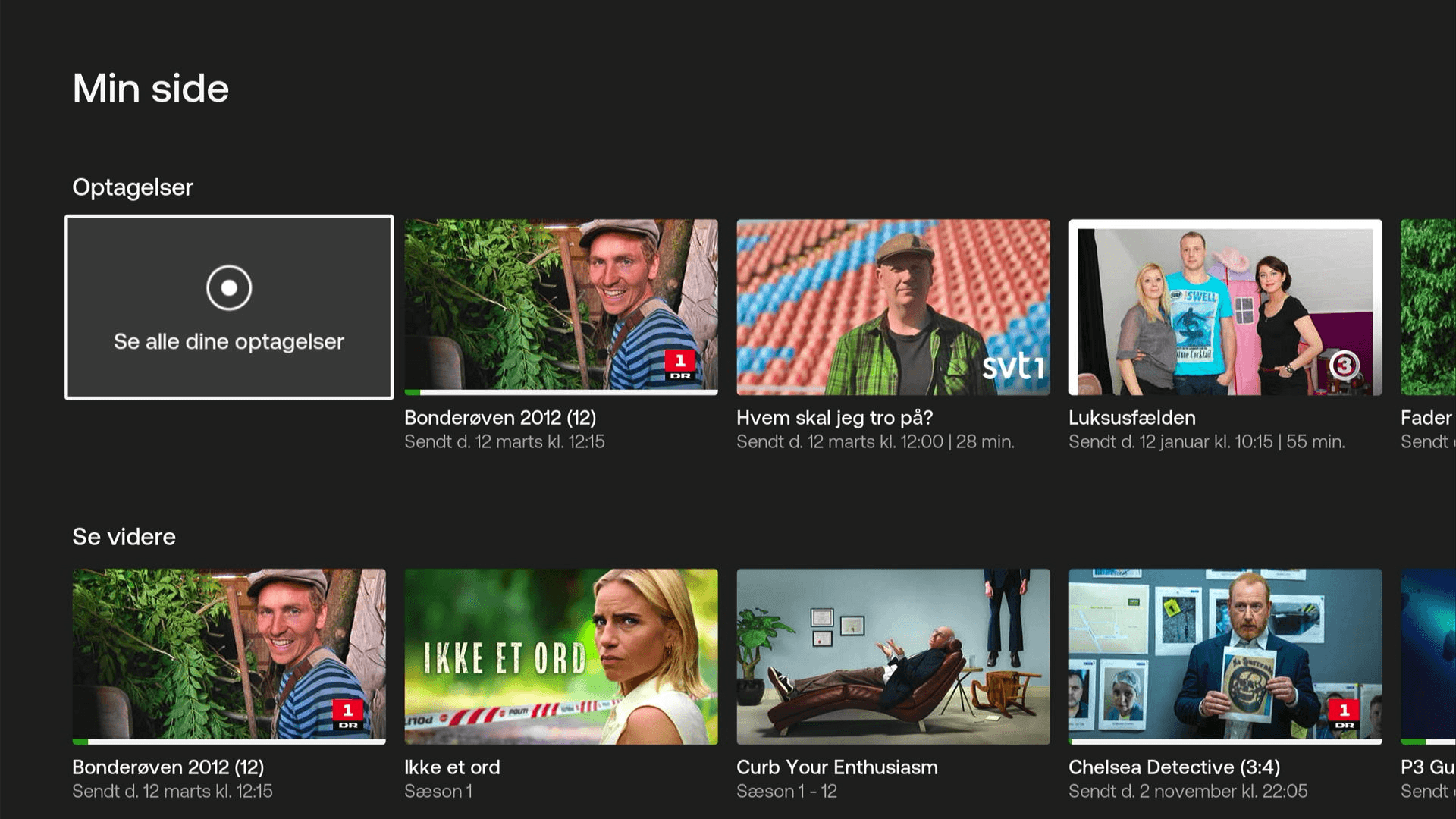
Task: Click the Curb Your Enthusiasm title text
Action: point(836,767)
